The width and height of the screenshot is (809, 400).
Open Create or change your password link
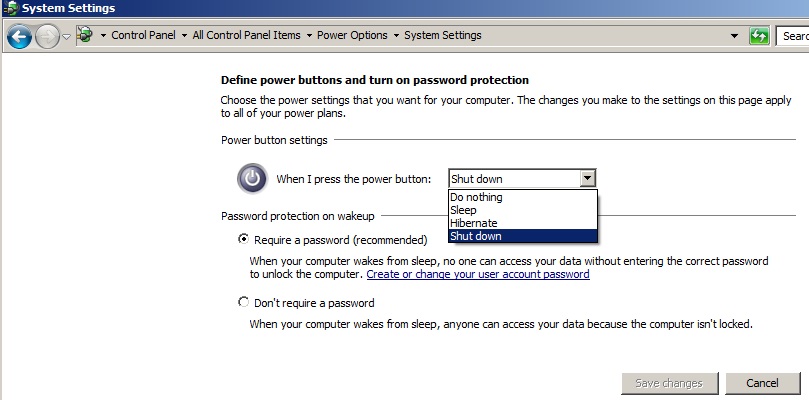pyautogui.click(x=478, y=274)
